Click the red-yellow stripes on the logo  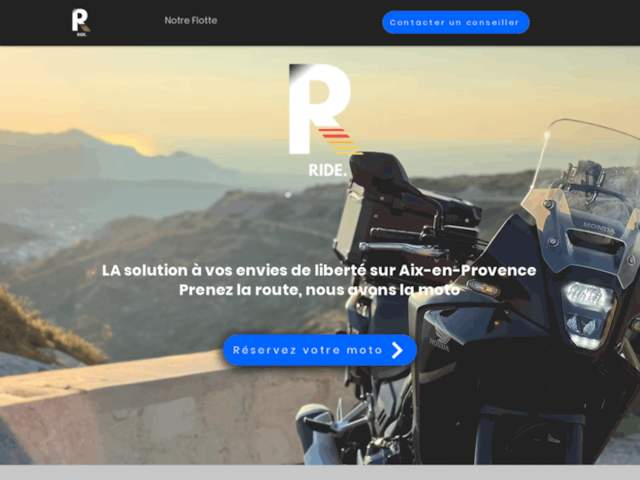point(340,142)
